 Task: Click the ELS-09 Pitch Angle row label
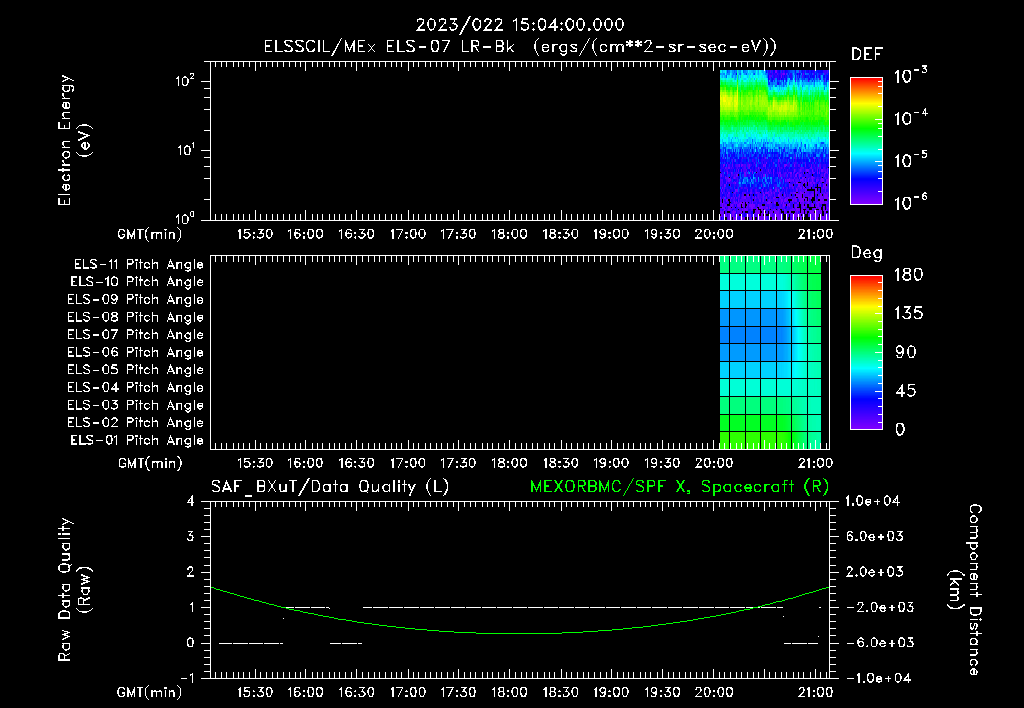(x=135, y=300)
